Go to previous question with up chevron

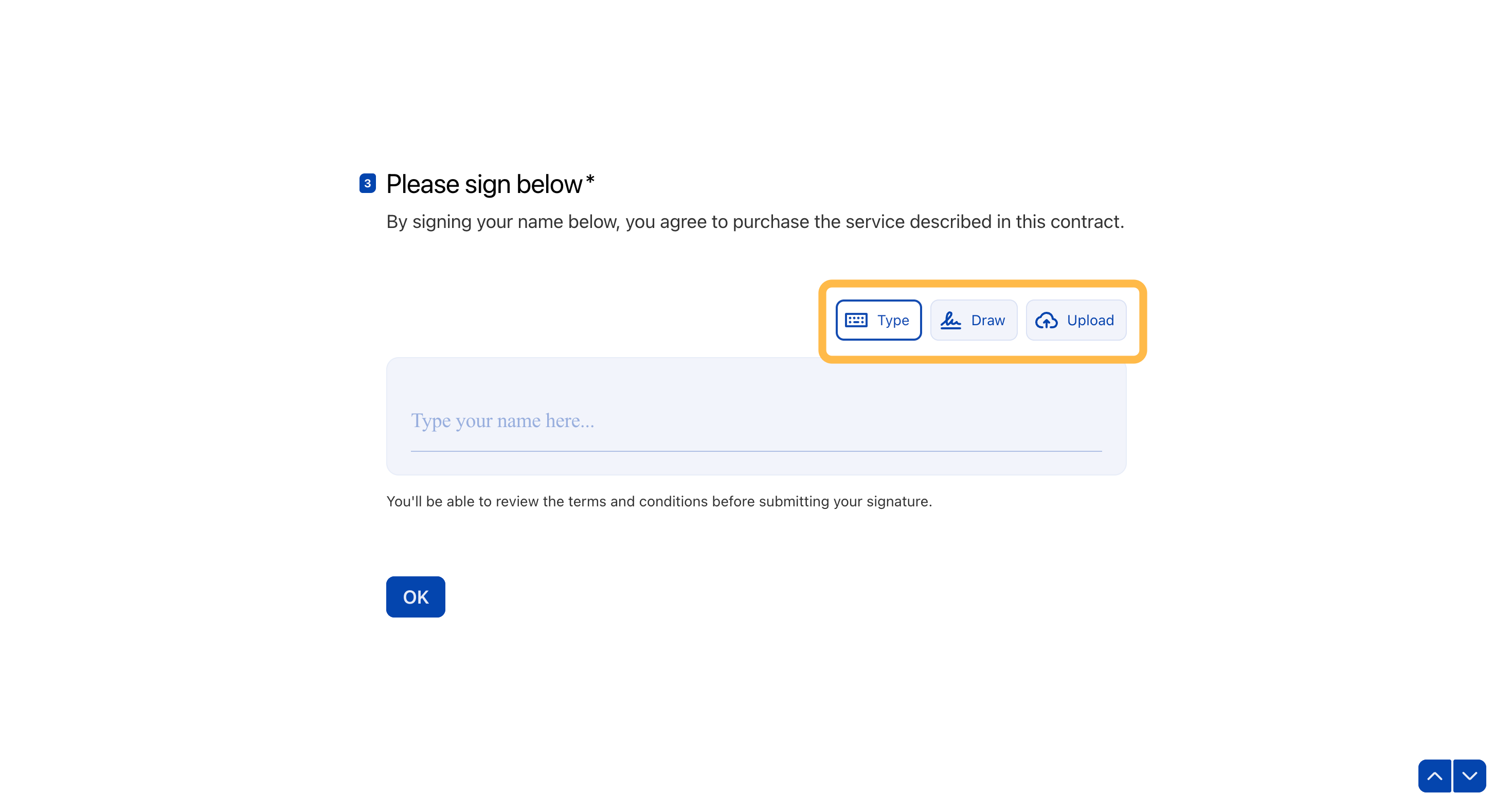coord(1434,776)
